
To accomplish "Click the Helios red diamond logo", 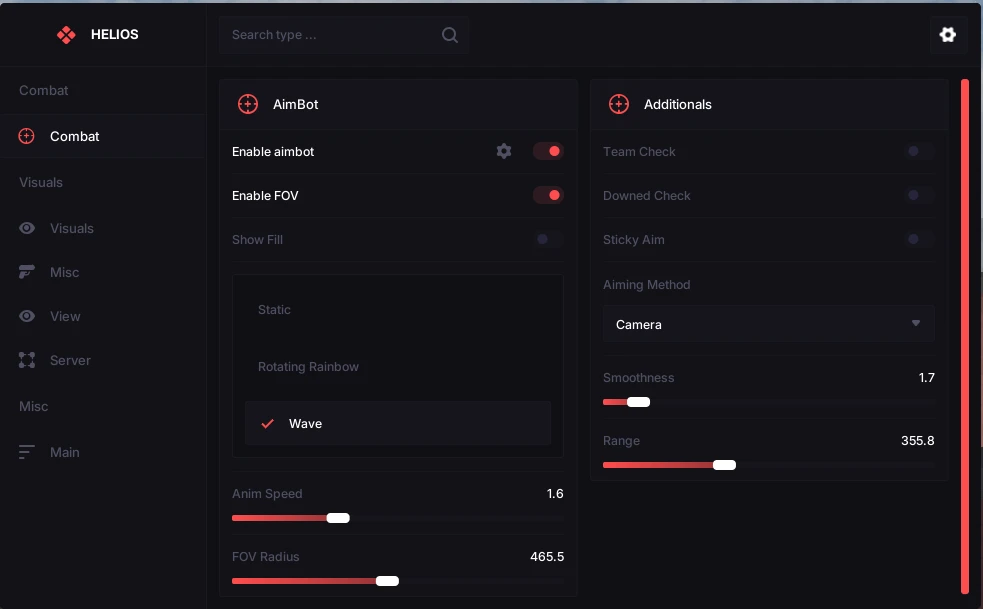I will coord(66,34).
